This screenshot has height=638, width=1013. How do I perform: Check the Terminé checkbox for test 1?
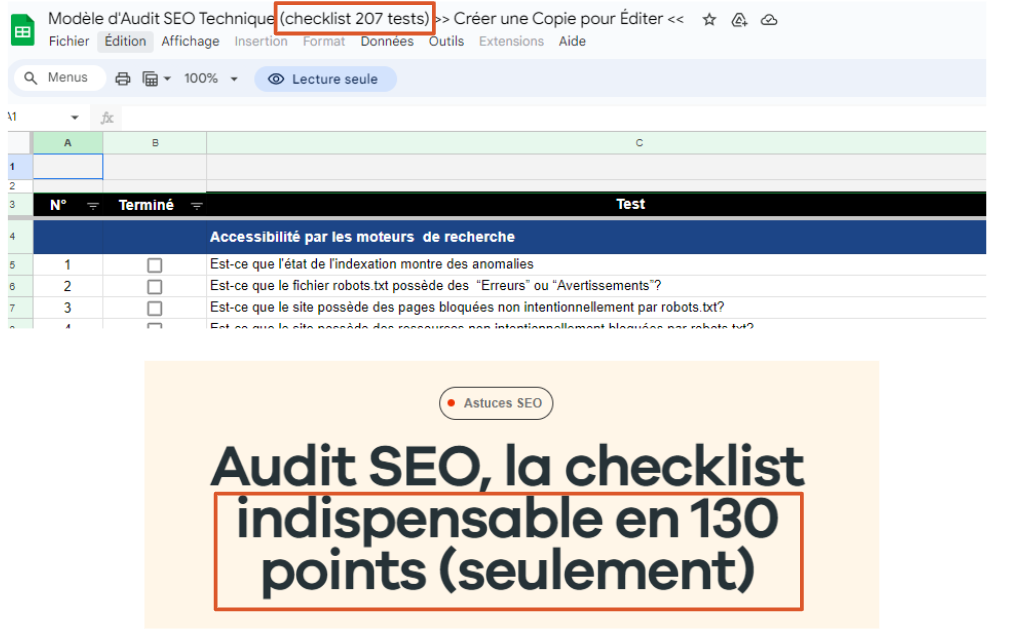pos(155,265)
